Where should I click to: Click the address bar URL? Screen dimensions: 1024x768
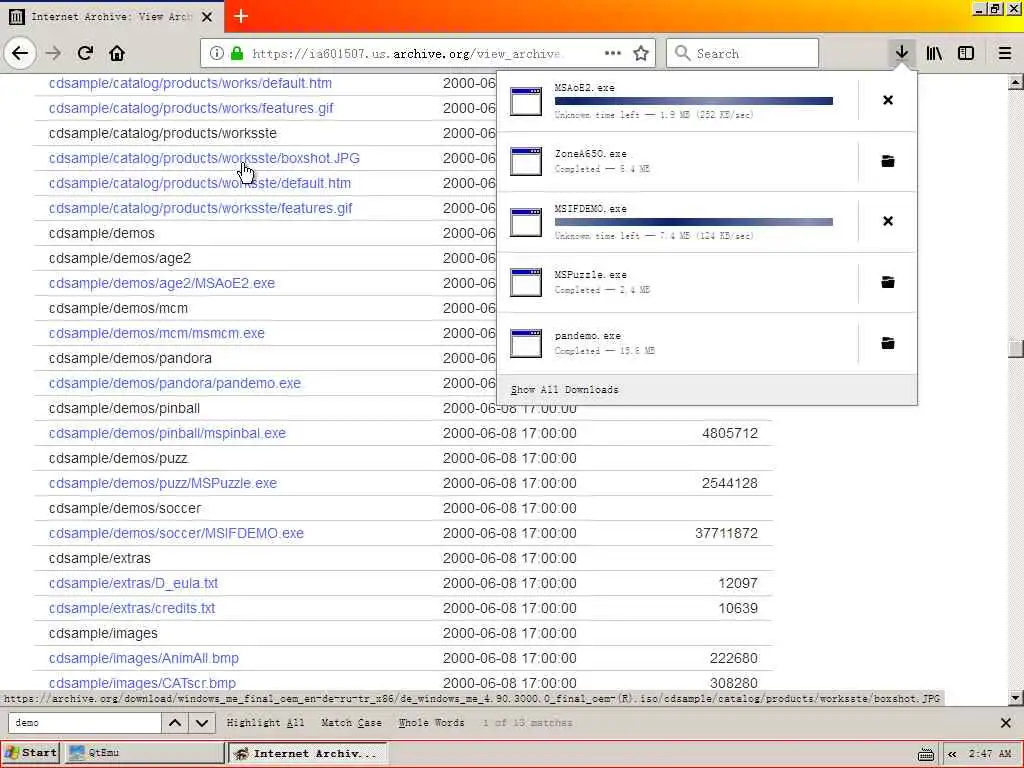[x=406, y=54]
